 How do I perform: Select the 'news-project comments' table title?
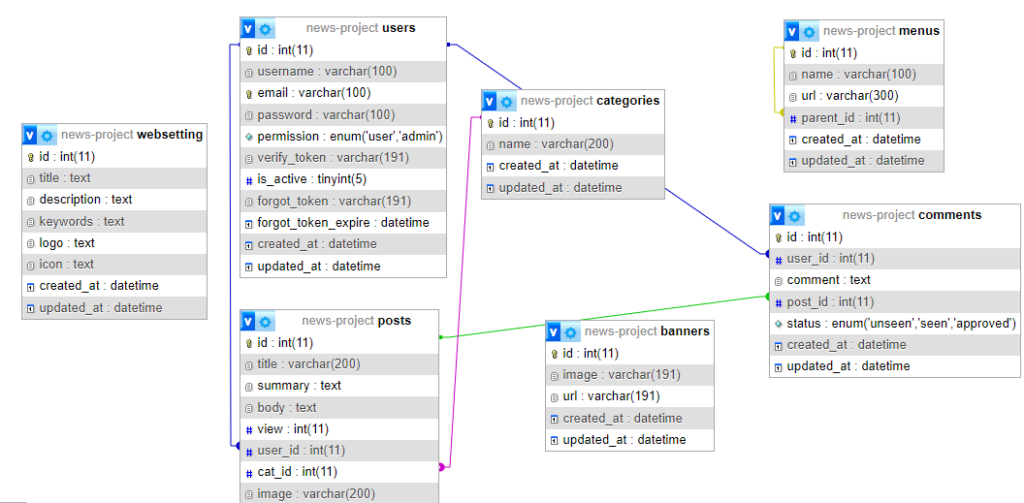[912, 215]
